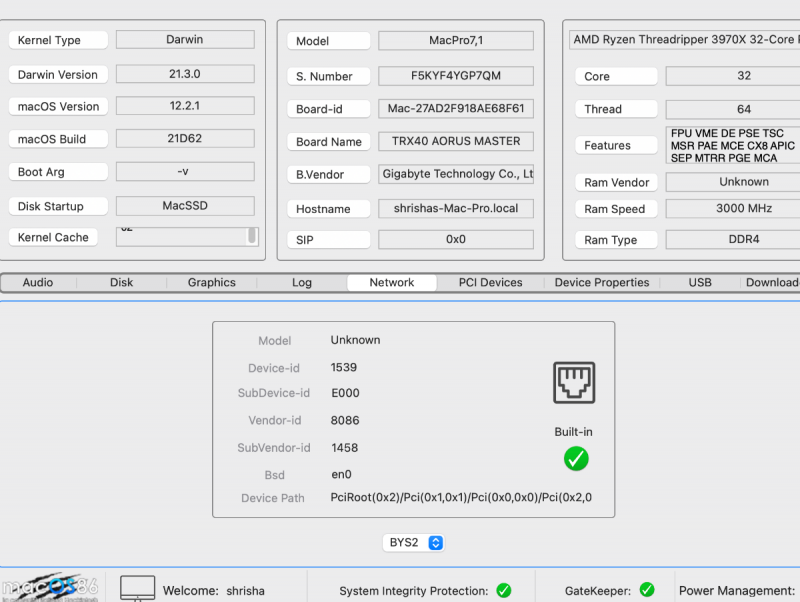Click the MacSSD startup disk field
The width and height of the screenshot is (800, 602).
coord(185,206)
